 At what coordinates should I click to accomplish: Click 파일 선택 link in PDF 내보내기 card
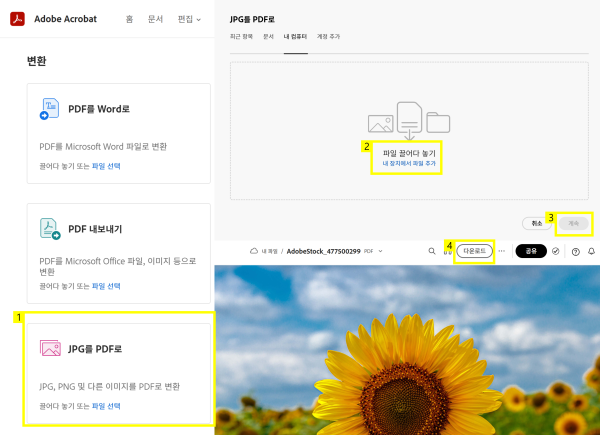pyautogui.click(x=106, y=286)
